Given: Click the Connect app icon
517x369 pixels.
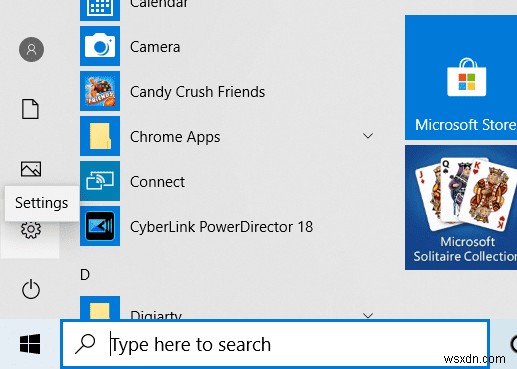Looking at the screenshot, I should tap(100, 181).
